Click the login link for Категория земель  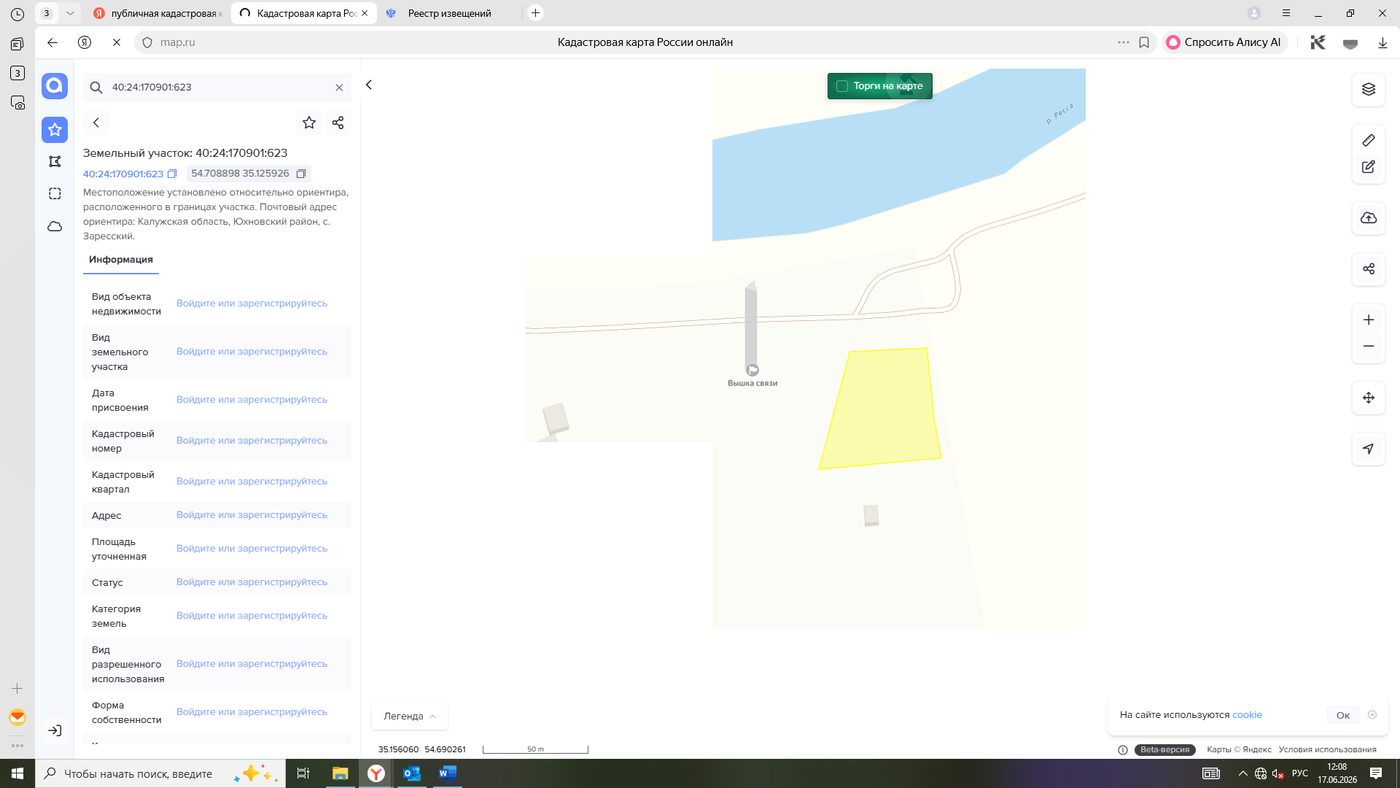[252, 616]
